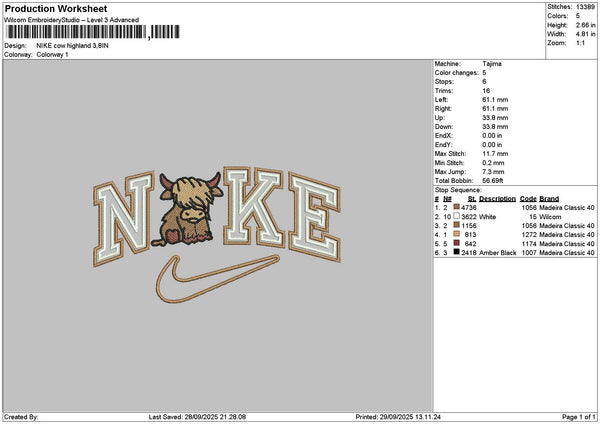This screenshot has width=600, height=424.
Task: Choose the color swatch for thread 813
Action: [x=456, y=234]
